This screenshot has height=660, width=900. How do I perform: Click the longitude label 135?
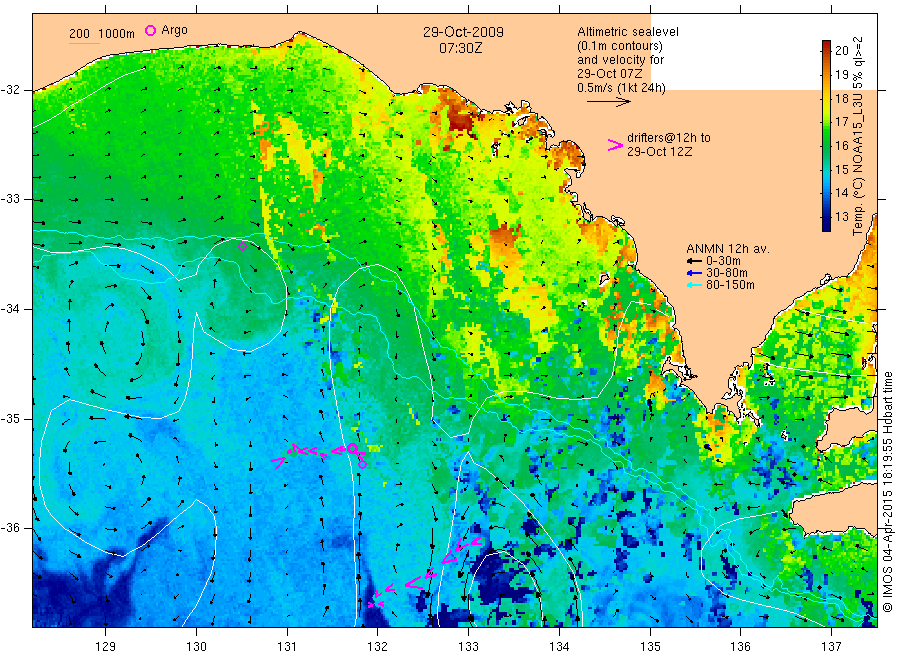point(650,647)
